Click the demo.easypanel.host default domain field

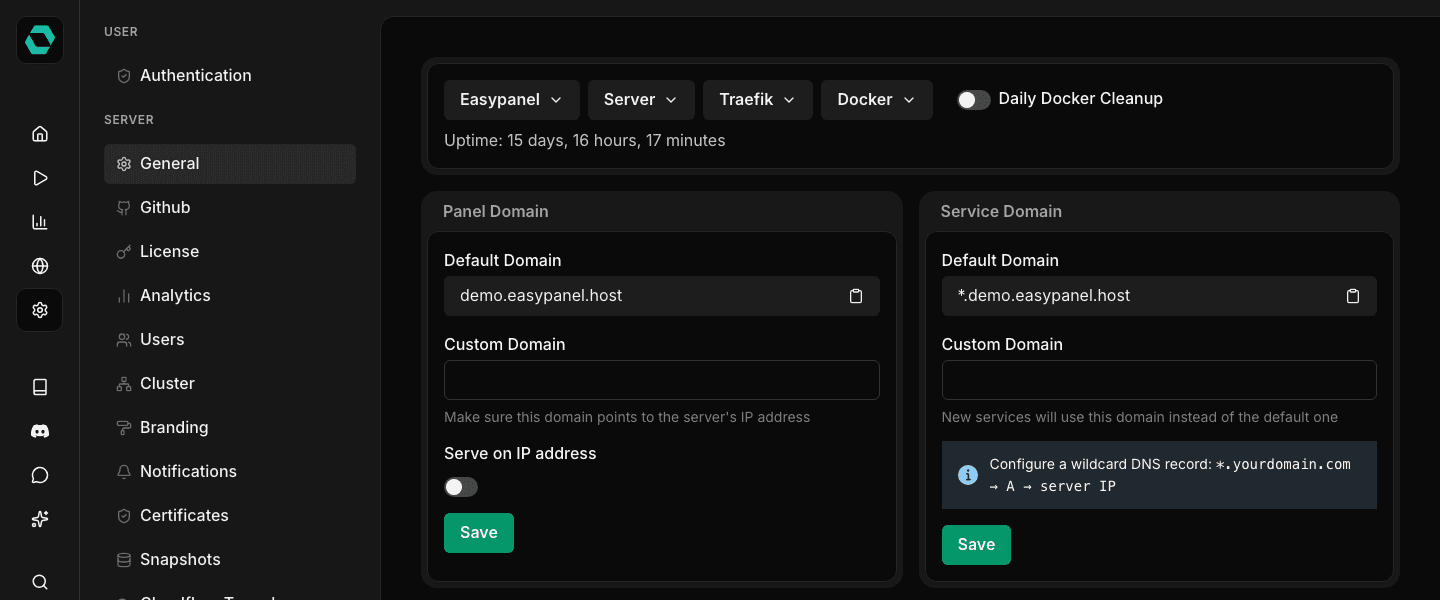662,296
